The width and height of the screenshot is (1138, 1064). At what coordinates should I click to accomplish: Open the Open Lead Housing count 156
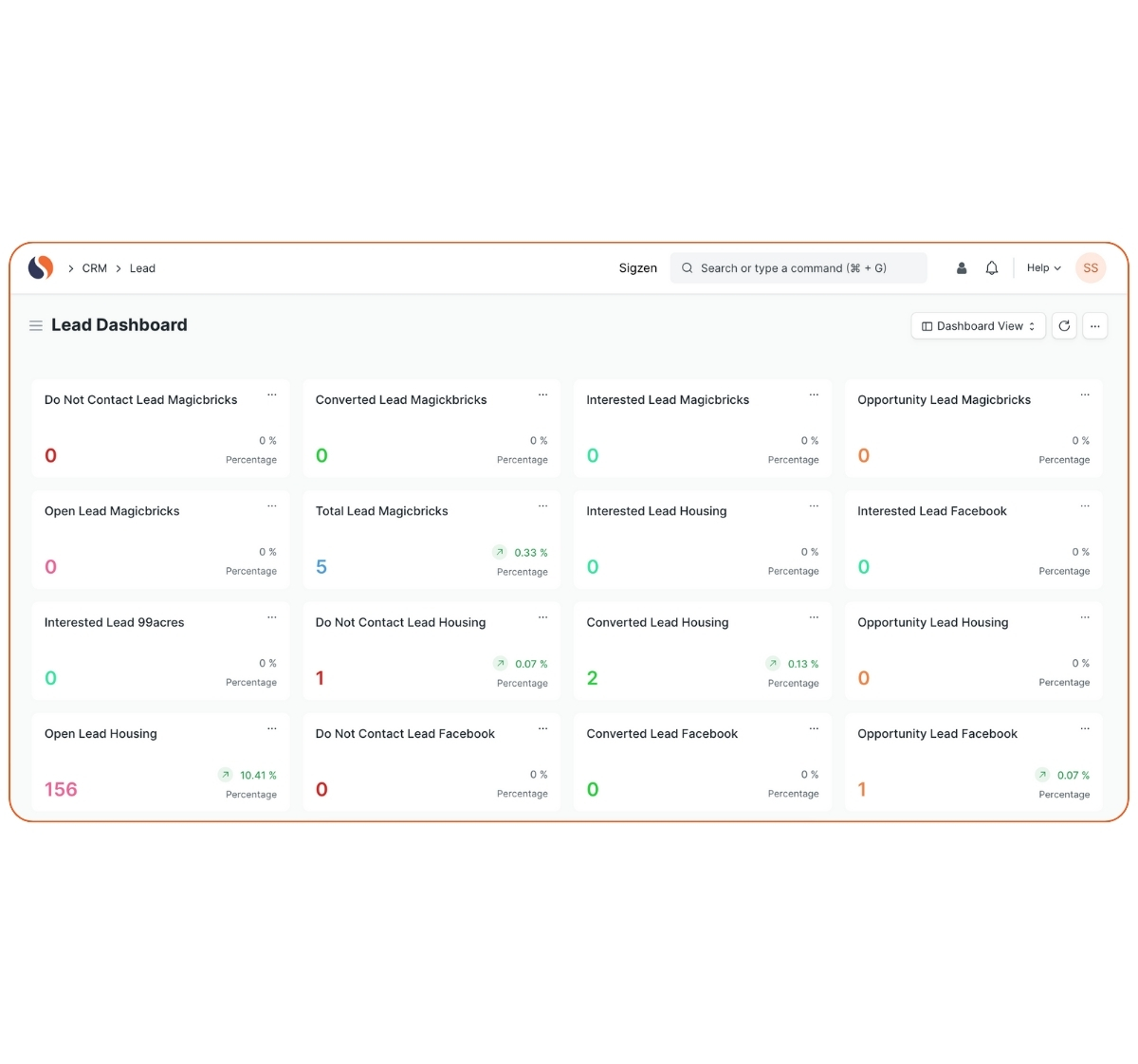tap(61, 789)
